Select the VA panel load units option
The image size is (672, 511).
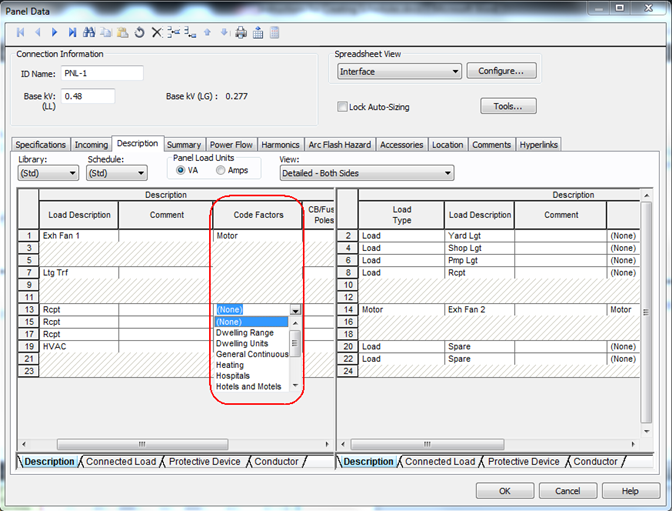[x=180, y=171]
